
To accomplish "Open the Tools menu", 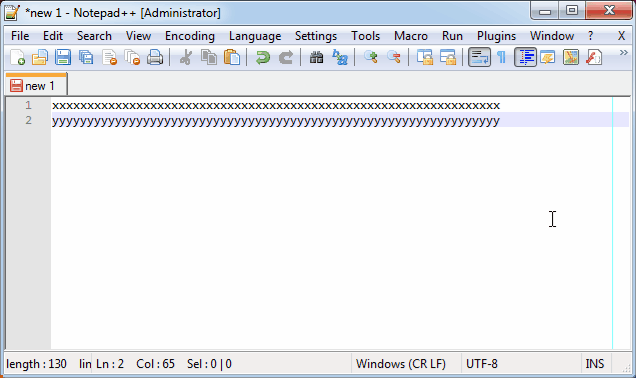I will coord(365,36).
